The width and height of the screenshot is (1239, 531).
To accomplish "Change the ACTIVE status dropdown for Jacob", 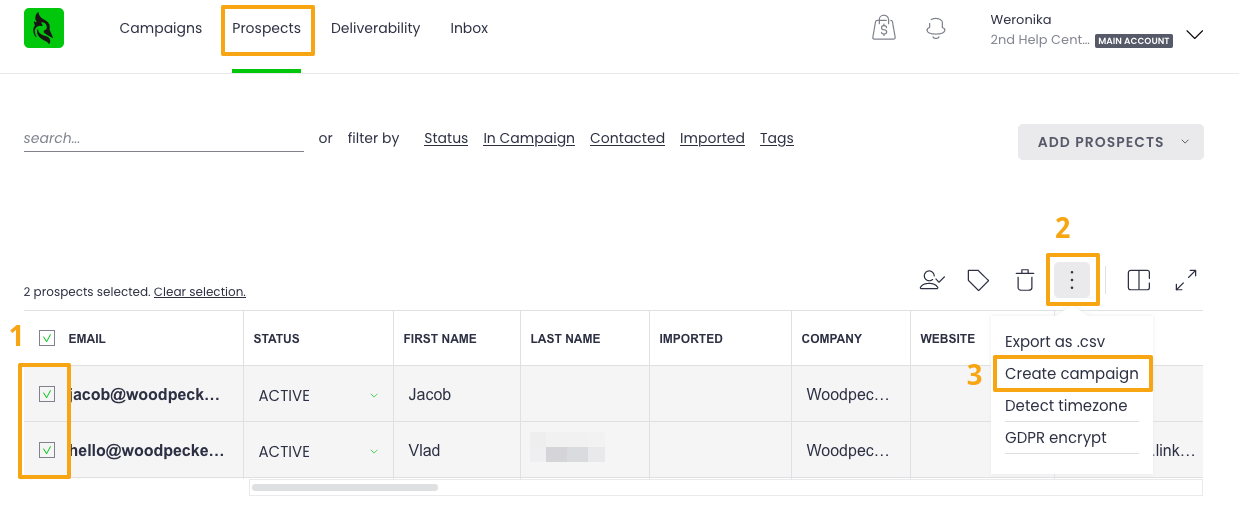I will click(x=318, y=395).
